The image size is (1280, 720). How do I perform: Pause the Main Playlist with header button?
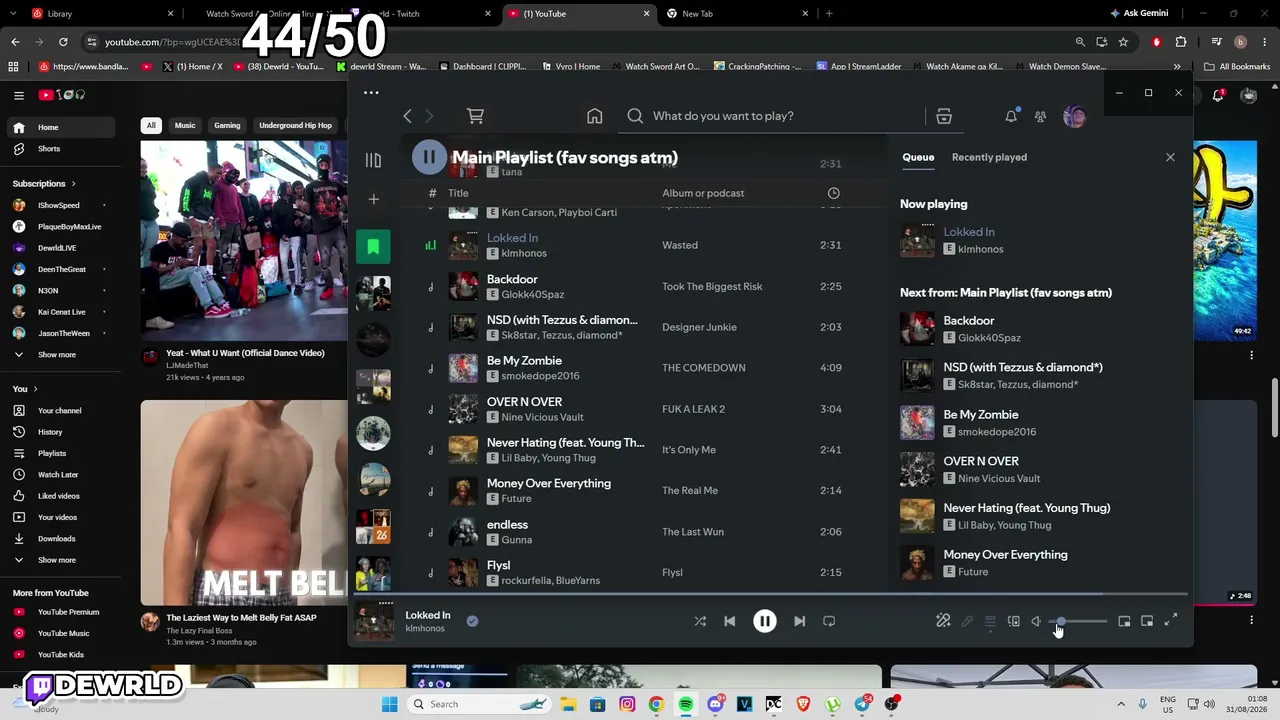point(429,157)
